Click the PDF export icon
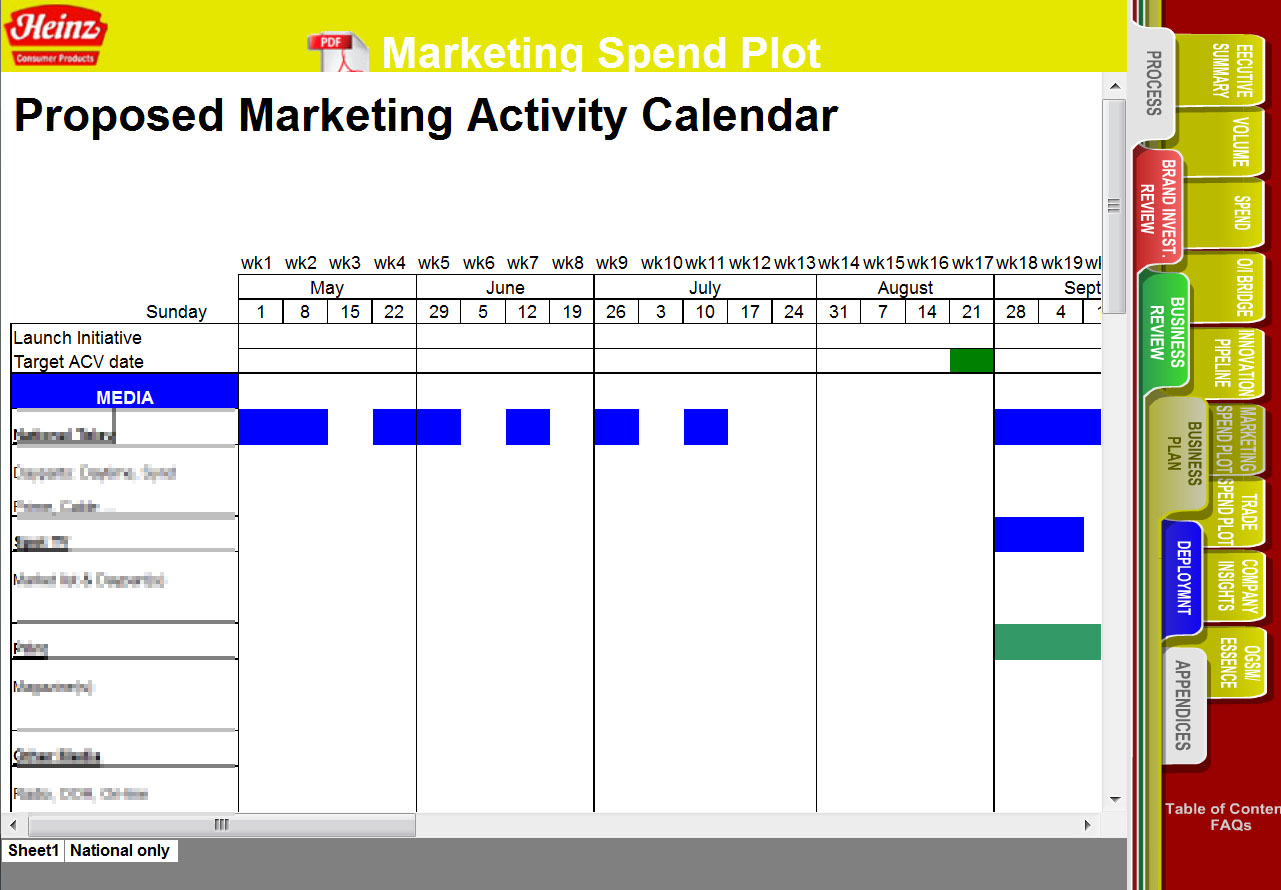This screenshot has height=890, width=1281. (337, 52)
